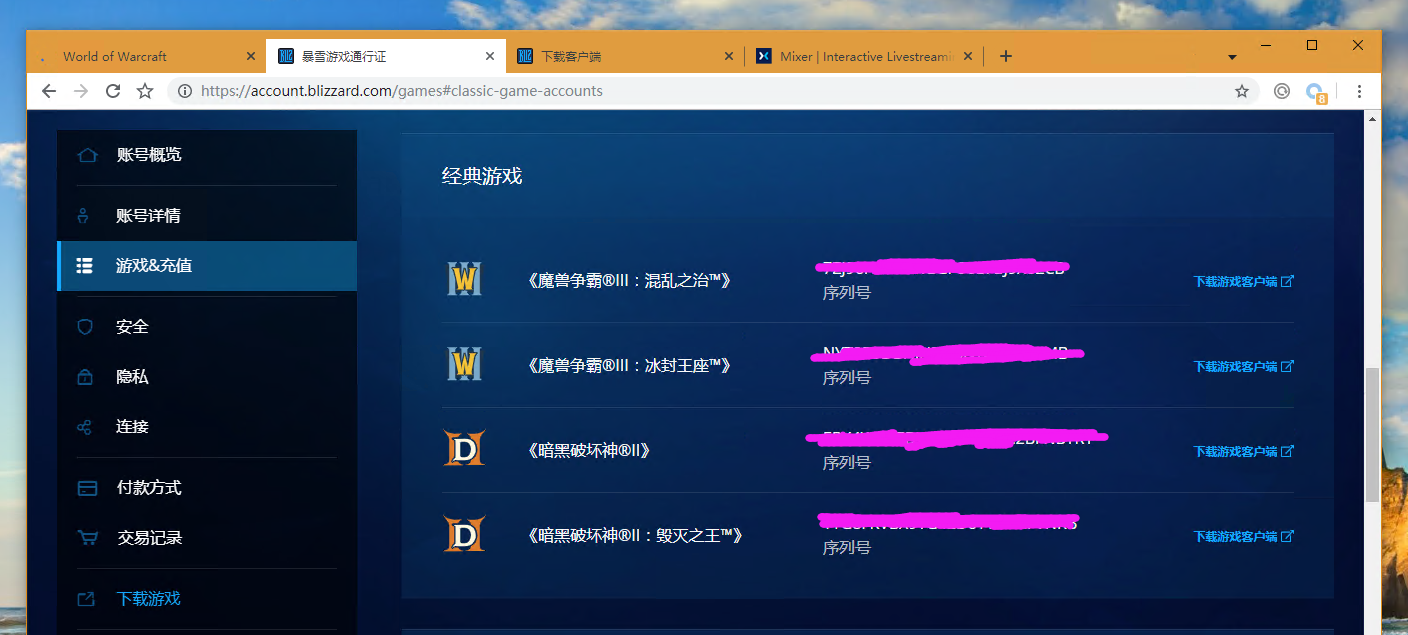Click the shield icon beside 安全
The height and width of the screenshot is (635, 1408).
(85, 327)
